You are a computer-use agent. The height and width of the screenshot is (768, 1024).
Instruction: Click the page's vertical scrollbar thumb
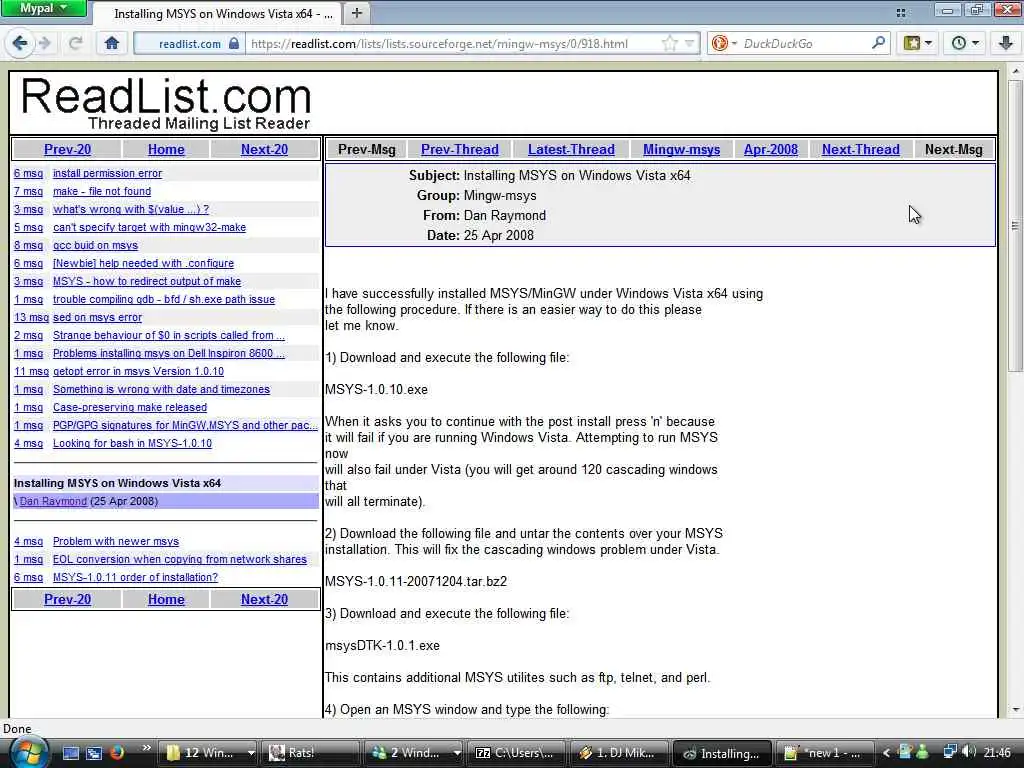[x=1015, y=225]
